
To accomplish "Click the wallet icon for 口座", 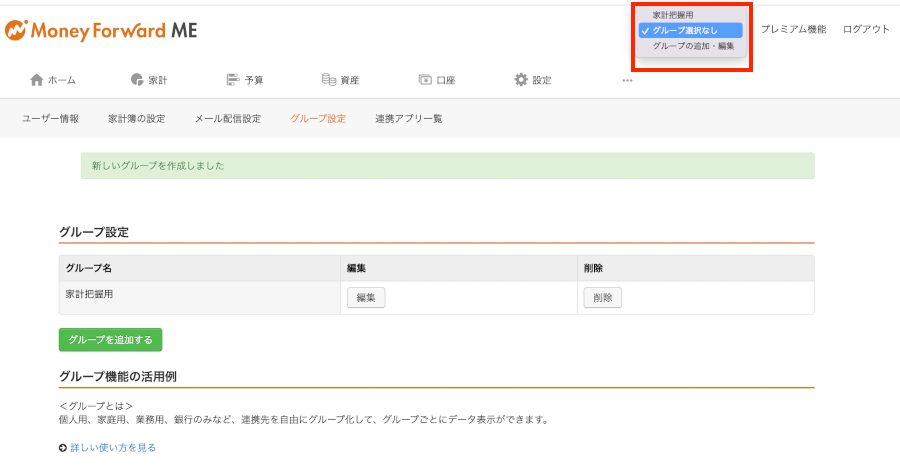I will (425, 80).
